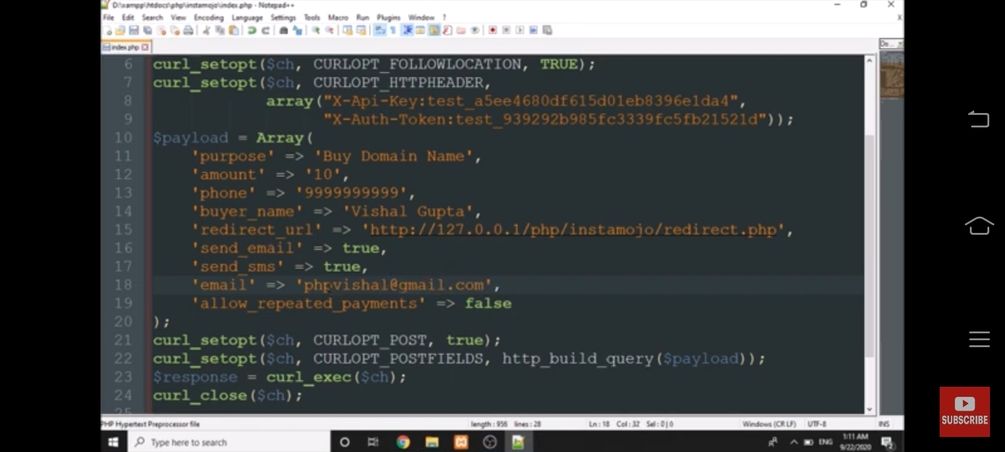Click the editor vertical scrollbar thumb
This screenshot has height=452, width=1005.
(x=869, y=247)
